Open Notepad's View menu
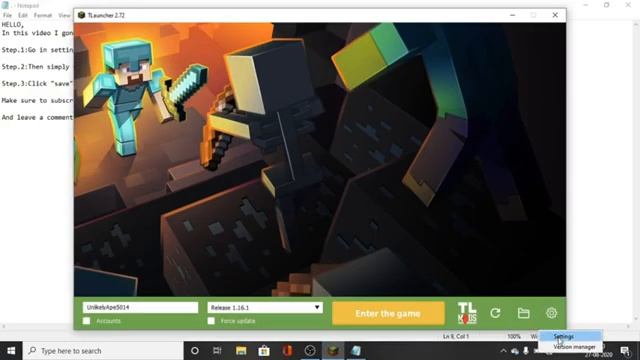This screenshot has height=360, width=640. pos(64,15)
